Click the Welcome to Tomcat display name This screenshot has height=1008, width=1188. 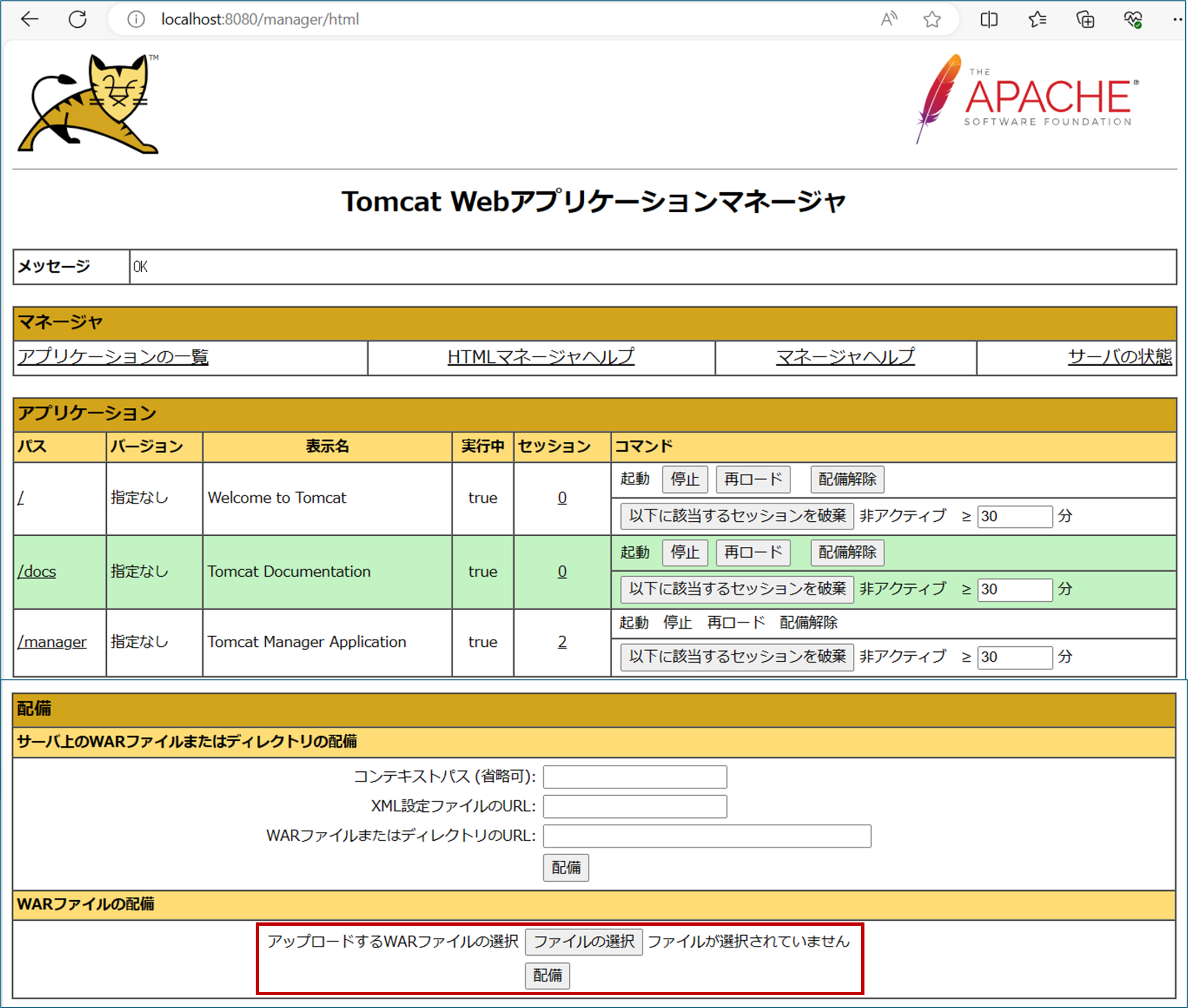coord(277,498)
